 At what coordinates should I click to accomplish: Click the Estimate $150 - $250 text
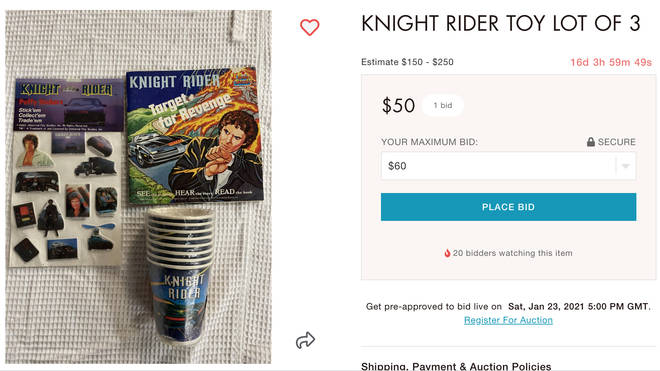point(407,62)
